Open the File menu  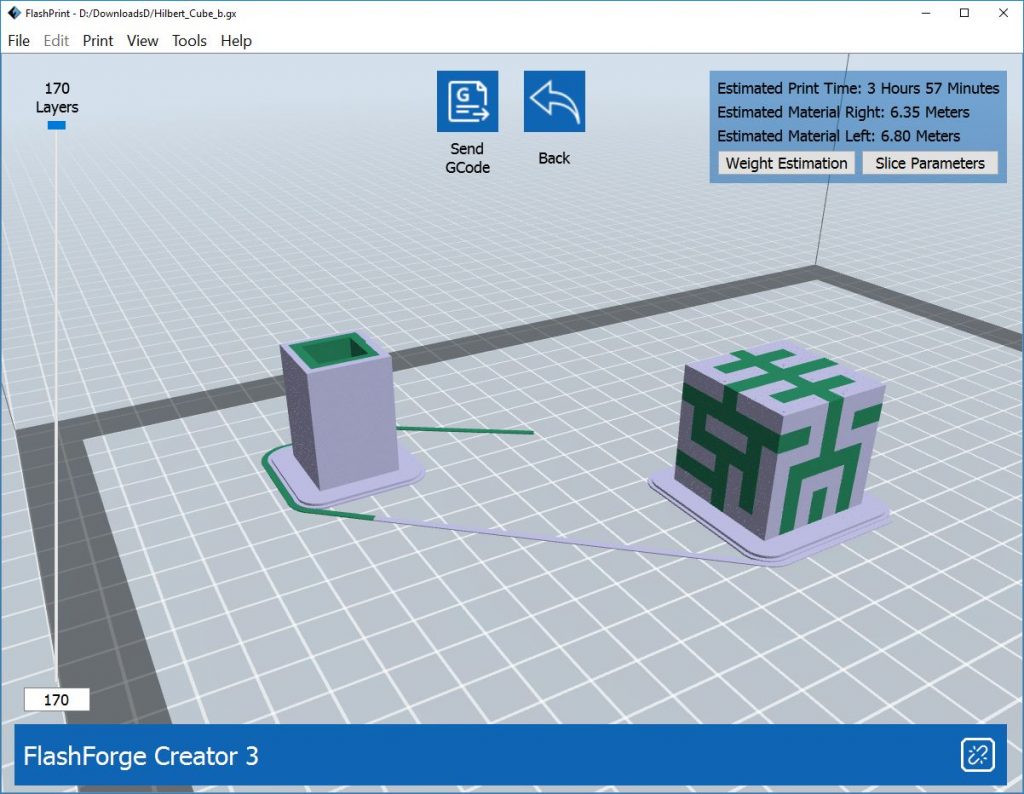pyautogui.click(x=18, y=40)
